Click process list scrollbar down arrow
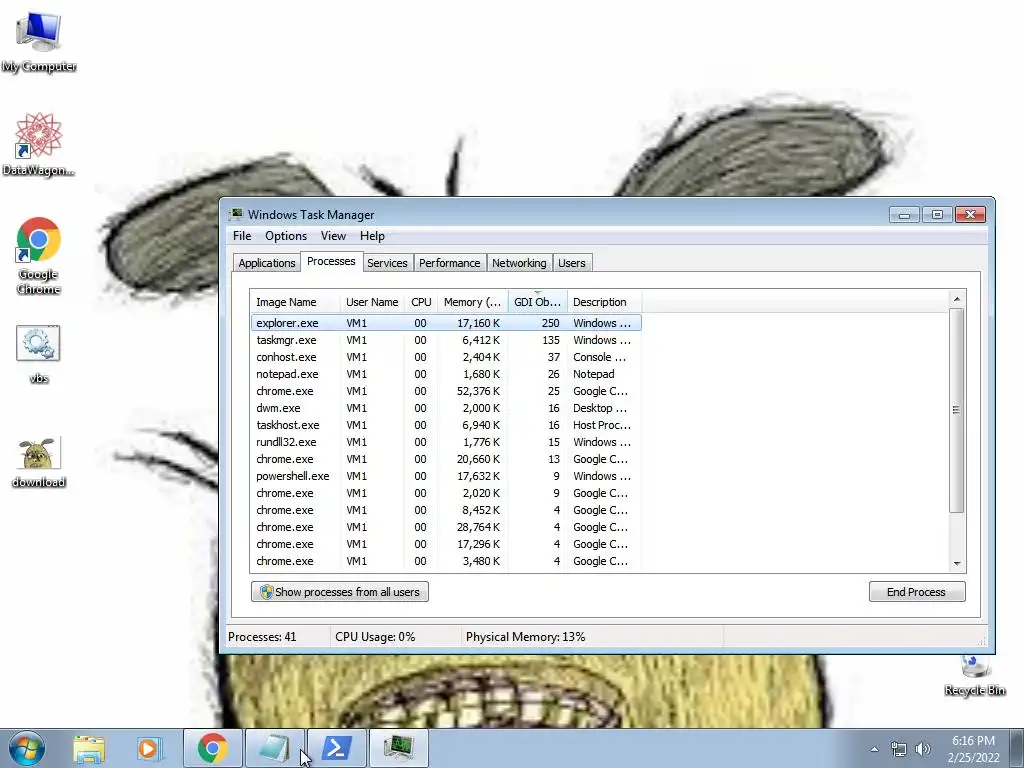The image size is (1024, 768). coord(957,564)
